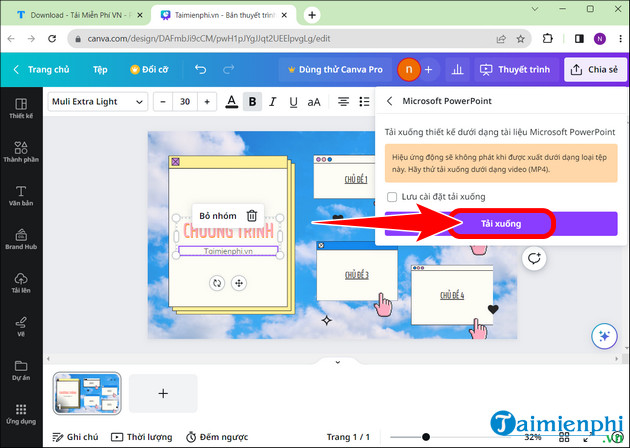The height and width of the screenshot is (448, 630).
Task: Click the address bar URL
Action: [209, 39]
